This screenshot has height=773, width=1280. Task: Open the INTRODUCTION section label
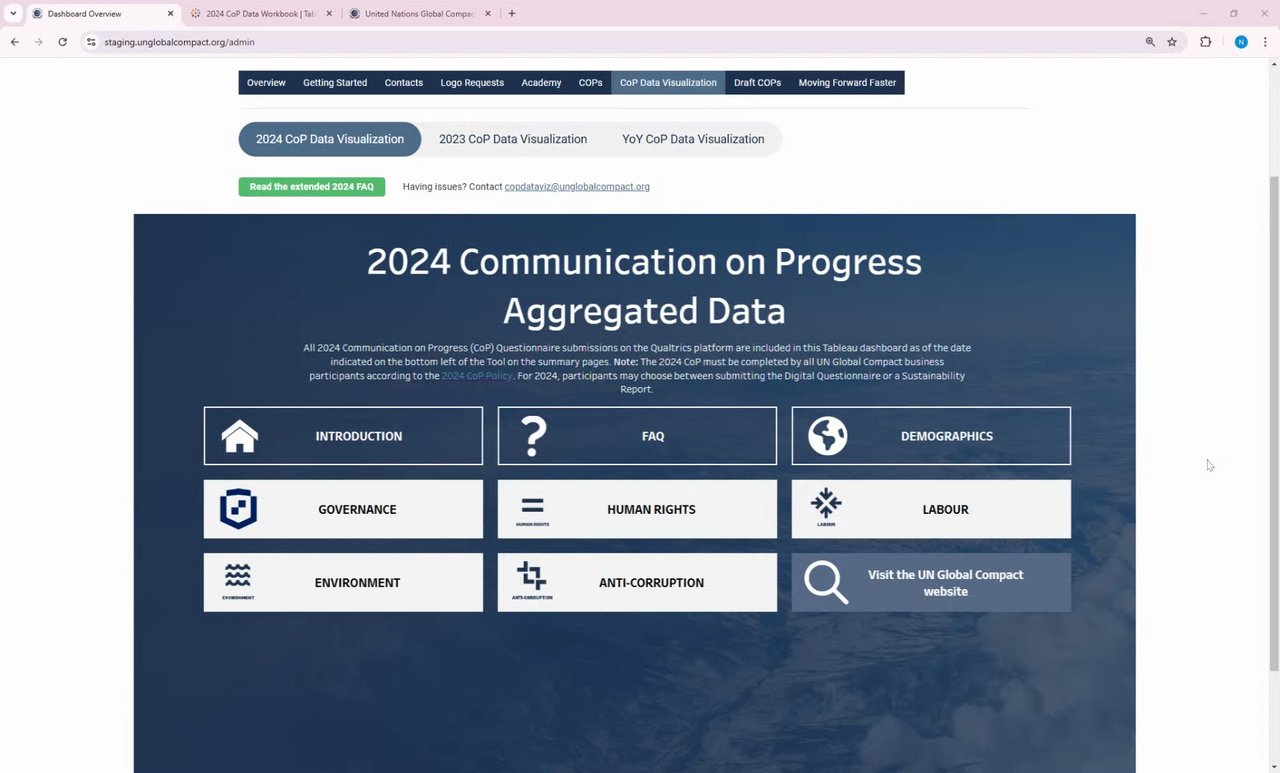click(x=359, y=436)
